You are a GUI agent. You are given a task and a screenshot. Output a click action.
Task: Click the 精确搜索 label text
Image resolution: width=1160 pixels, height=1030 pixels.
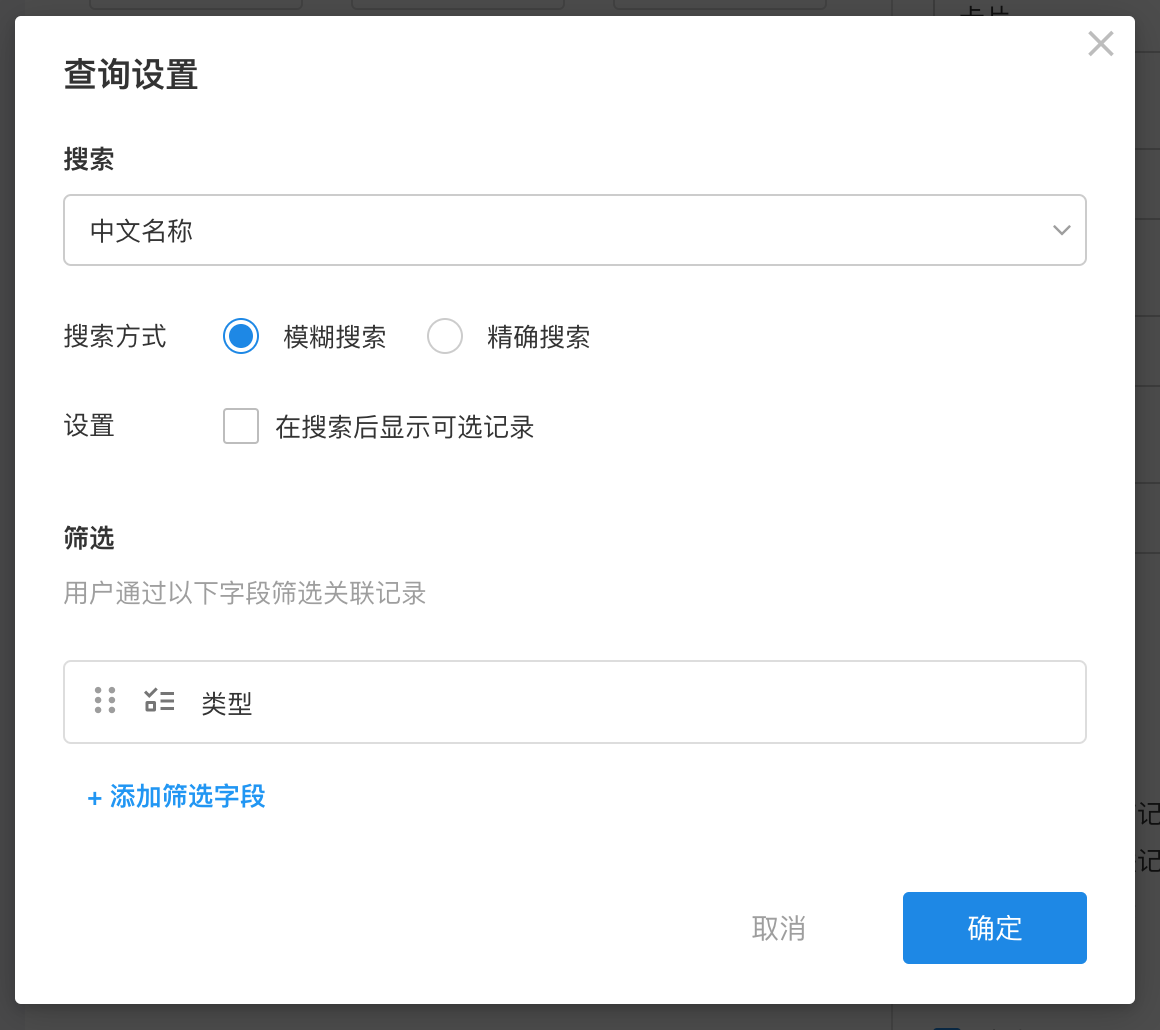539,337
